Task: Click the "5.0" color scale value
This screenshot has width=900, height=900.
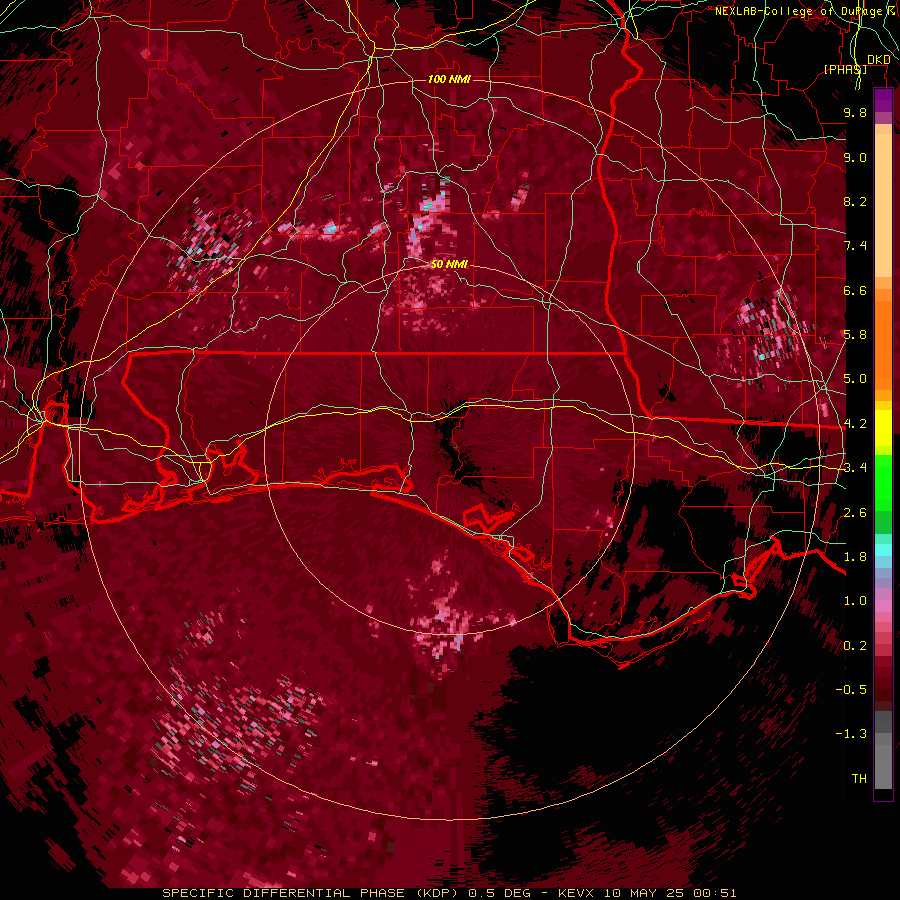Action: point(855,379)
